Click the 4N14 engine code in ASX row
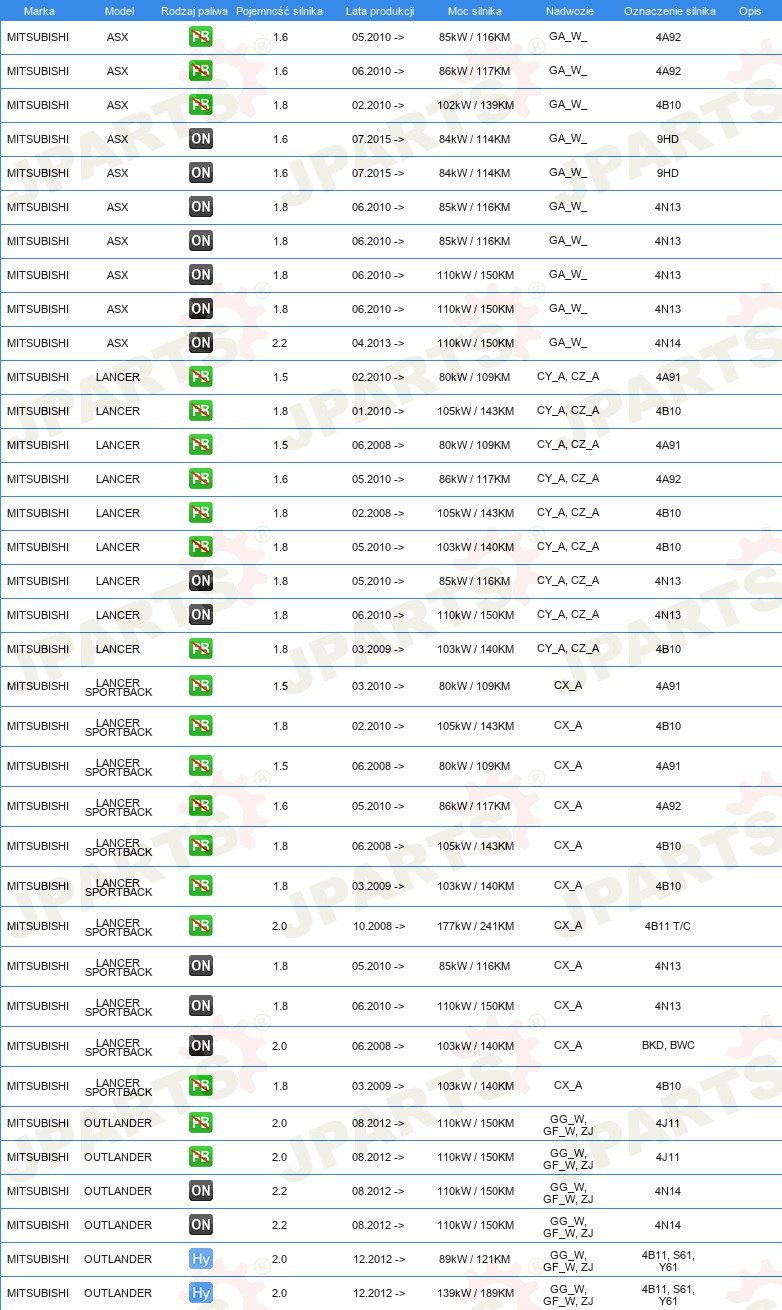This screenshot has height=1310, width=782. point(668,343)
